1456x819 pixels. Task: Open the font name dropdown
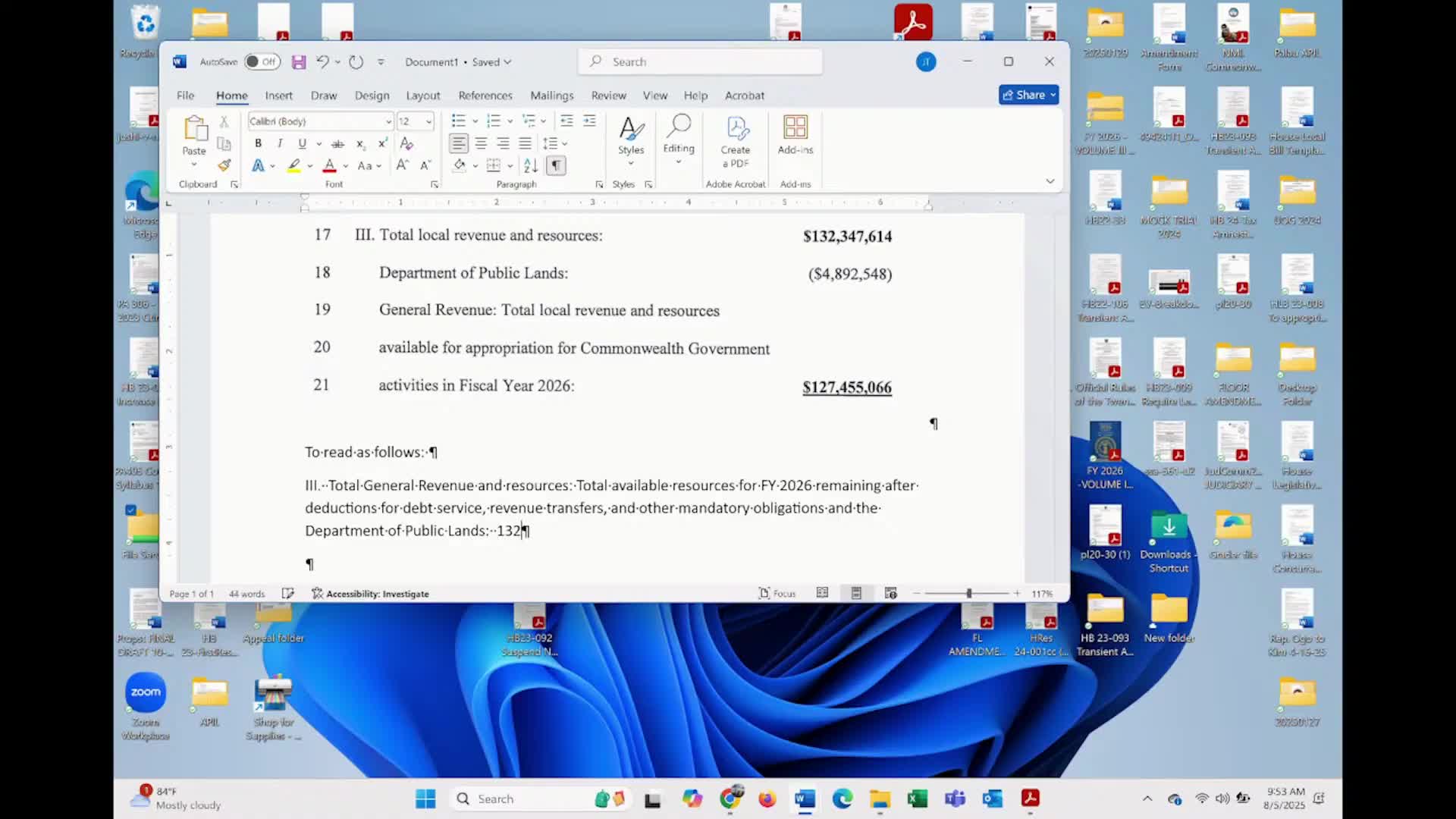[388, 121]
